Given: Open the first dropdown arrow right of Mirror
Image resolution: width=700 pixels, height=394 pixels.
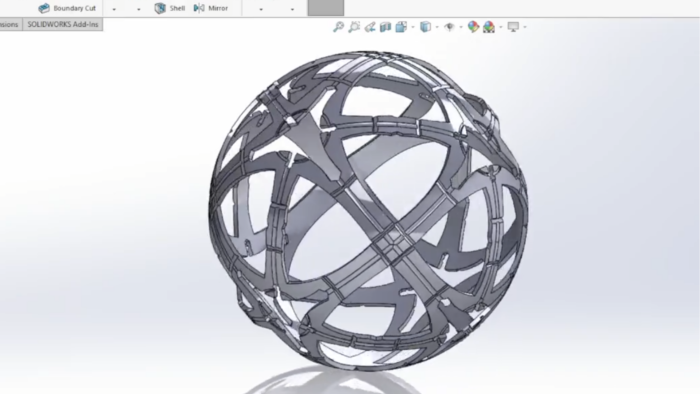Looking at the screenshot, I should click(x=261, y=9).
